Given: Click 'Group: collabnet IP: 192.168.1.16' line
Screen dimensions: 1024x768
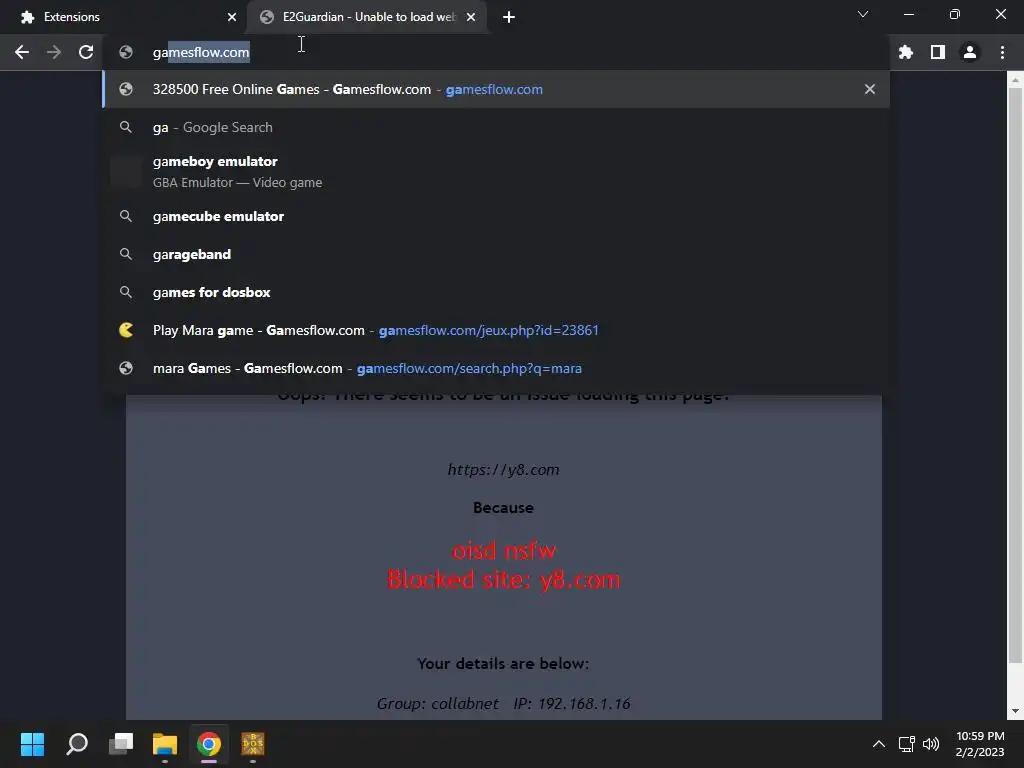Looking at the screenshot, I should [504, 703].
